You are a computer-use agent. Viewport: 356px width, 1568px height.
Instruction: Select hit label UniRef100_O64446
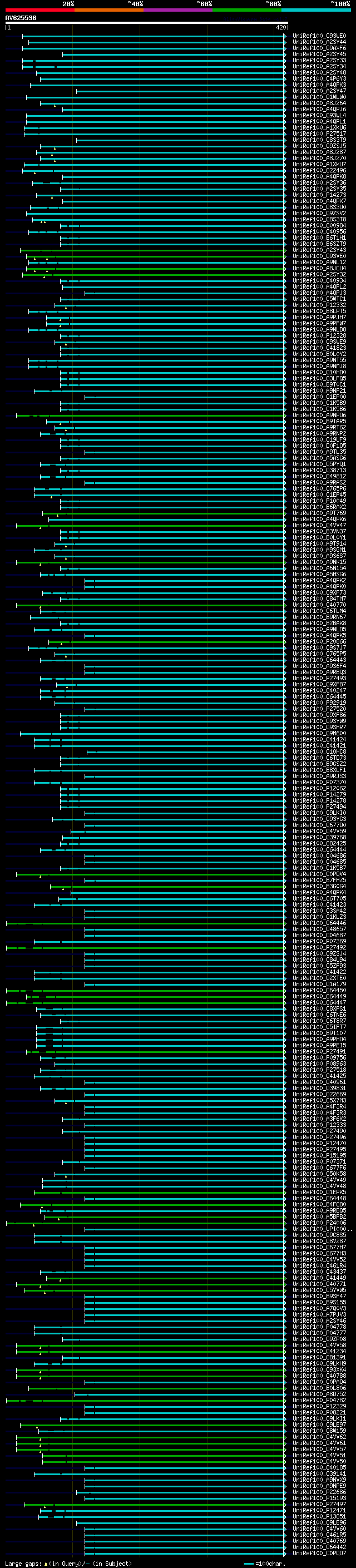tap(319, 923)
